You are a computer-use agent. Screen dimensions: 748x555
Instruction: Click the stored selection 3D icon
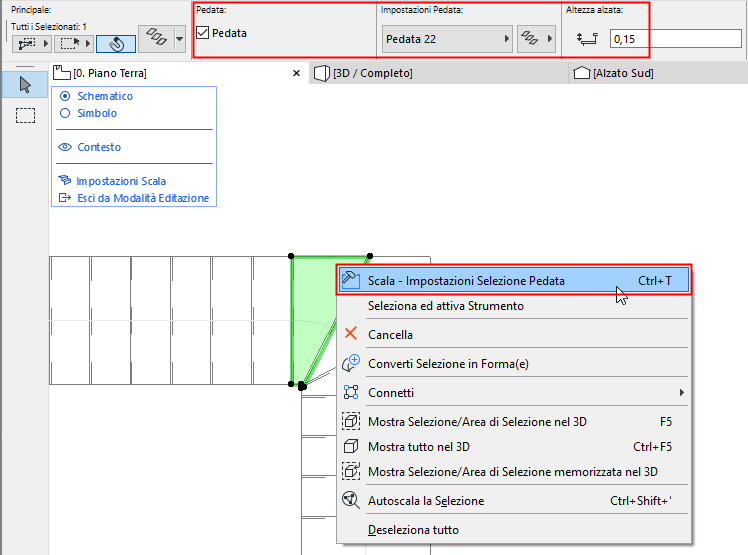tap(351, 471)
